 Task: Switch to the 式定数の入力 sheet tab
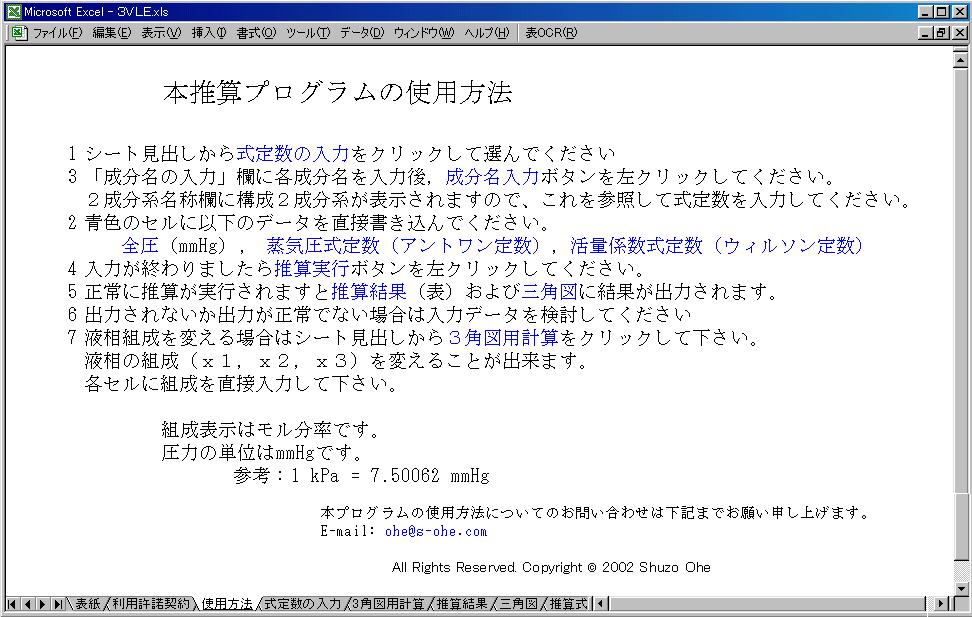pos(303,603)
